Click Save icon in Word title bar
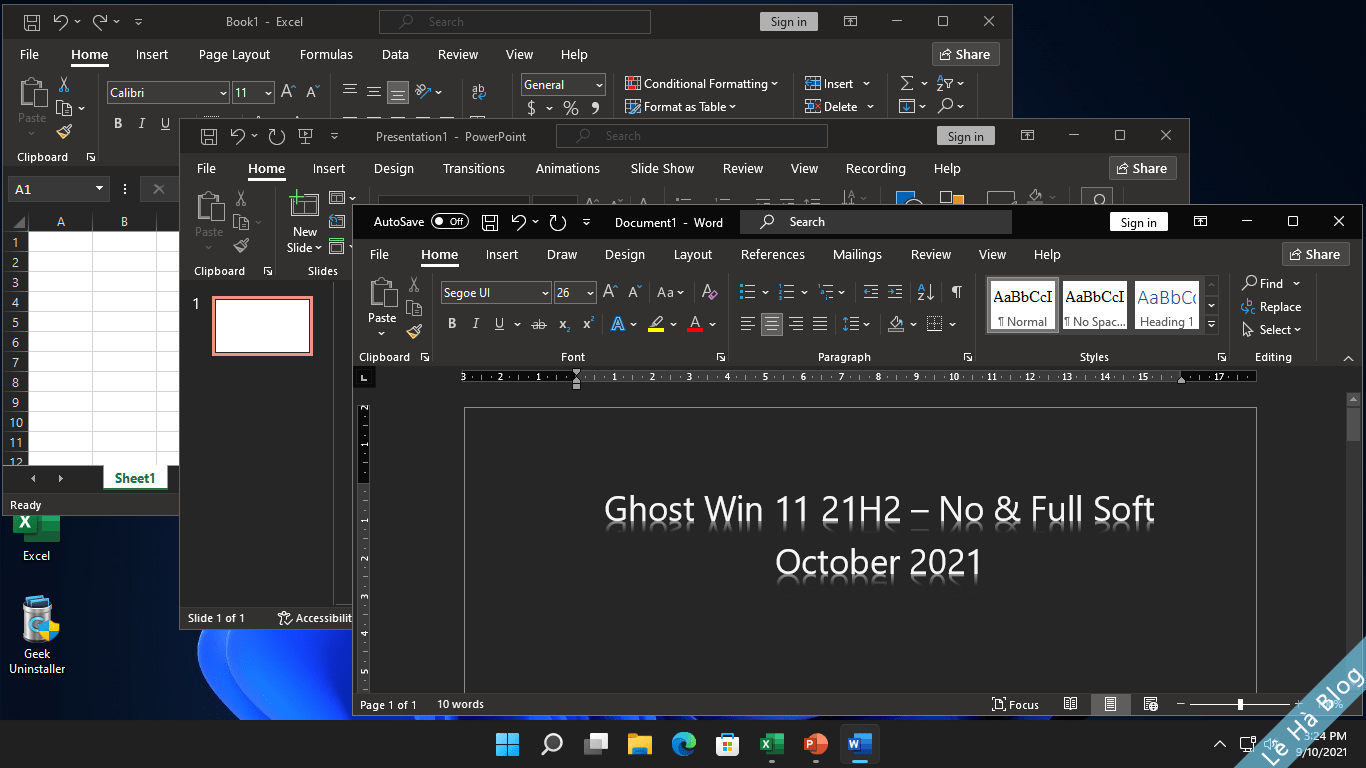The width and height of the screenshot is (1366, 768). coord(490,222)
